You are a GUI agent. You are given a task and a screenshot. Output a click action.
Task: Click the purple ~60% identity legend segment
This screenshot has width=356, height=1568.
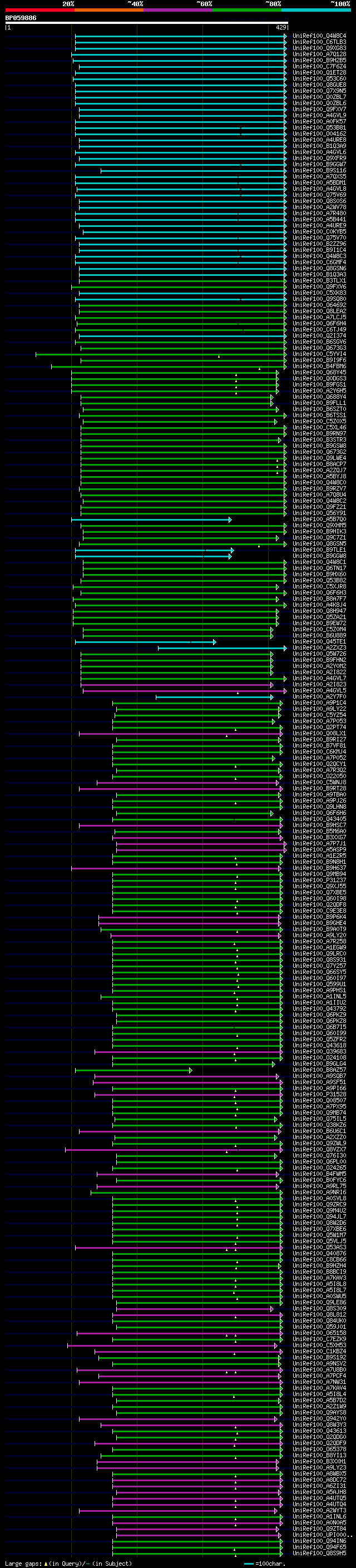click(177, 10)
